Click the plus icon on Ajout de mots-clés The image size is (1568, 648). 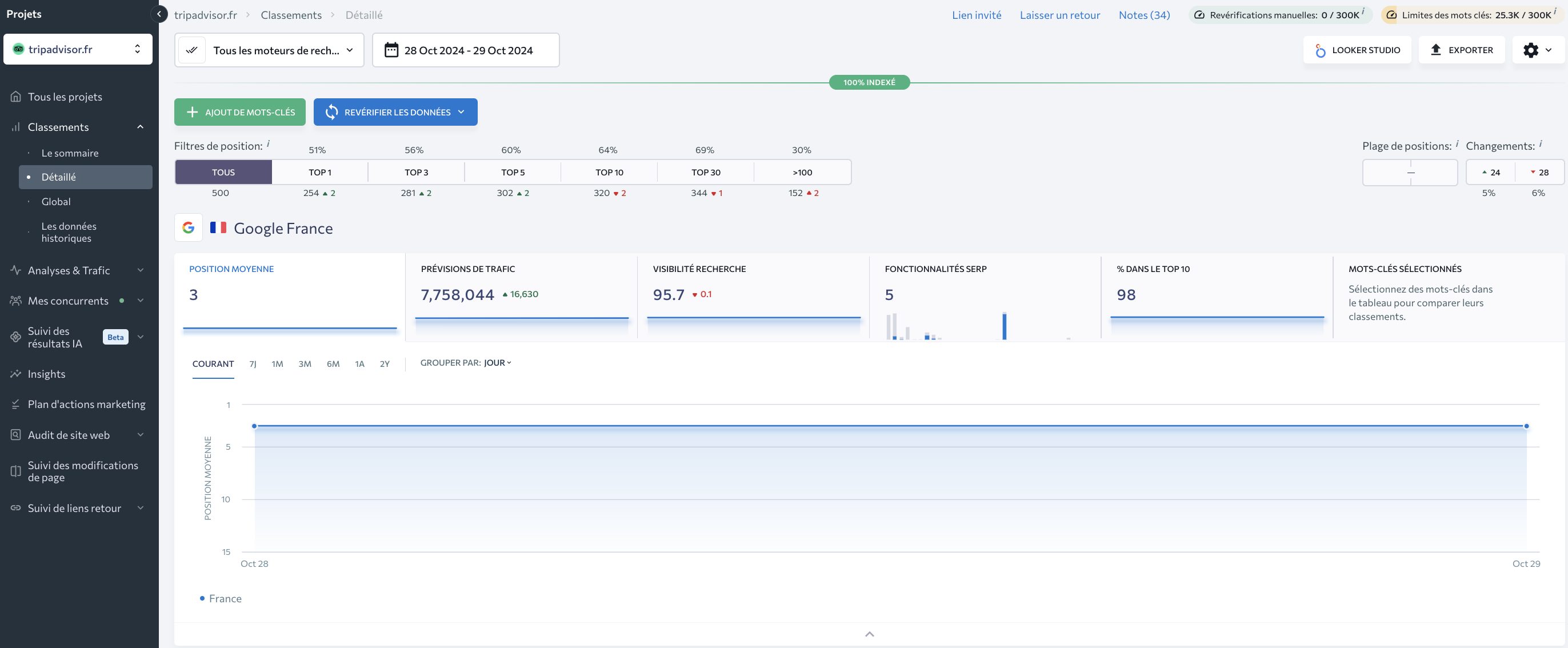[x=193, y=112]
